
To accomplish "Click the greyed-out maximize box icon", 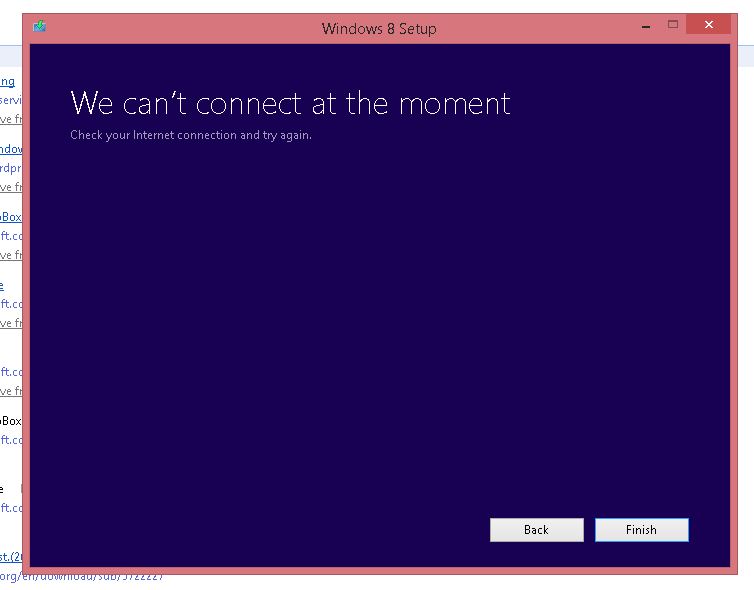I will pos(673,24).
